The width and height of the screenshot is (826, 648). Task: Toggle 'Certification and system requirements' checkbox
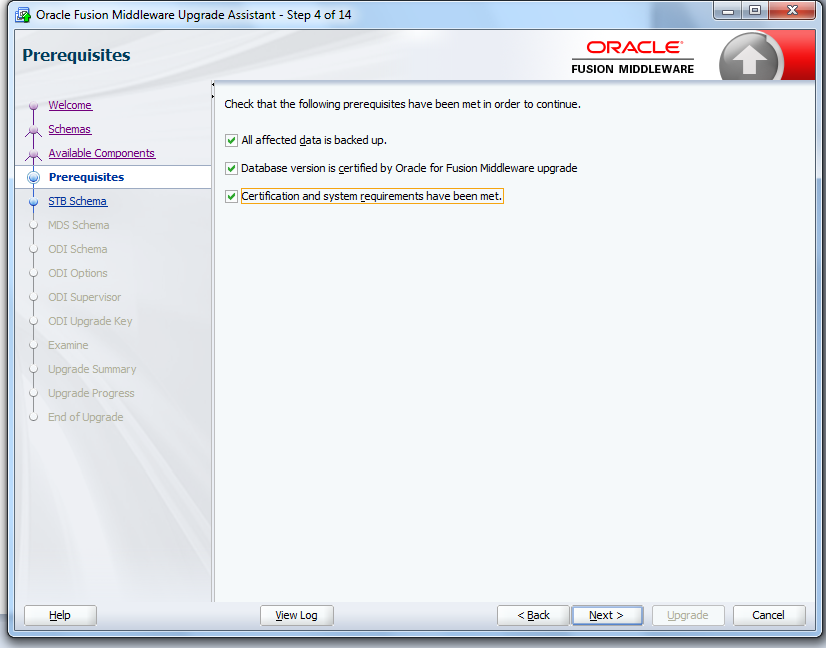click(231, 196)
